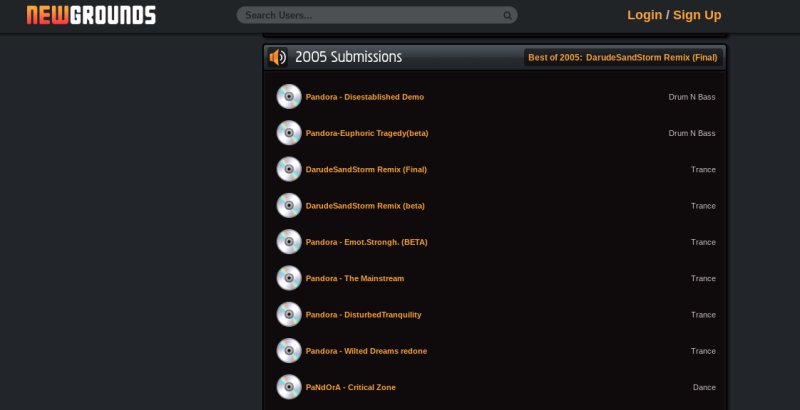The height and width of the screenshot is (410, 800).
Task: Open Best of 2005 DarudeSandStorm Remix link
Action: click(622, 57)
